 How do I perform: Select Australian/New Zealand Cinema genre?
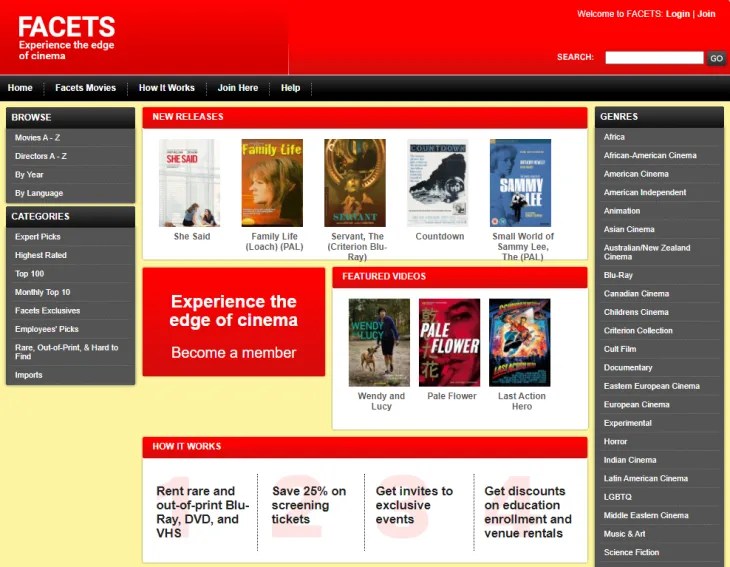coord(647,252)
